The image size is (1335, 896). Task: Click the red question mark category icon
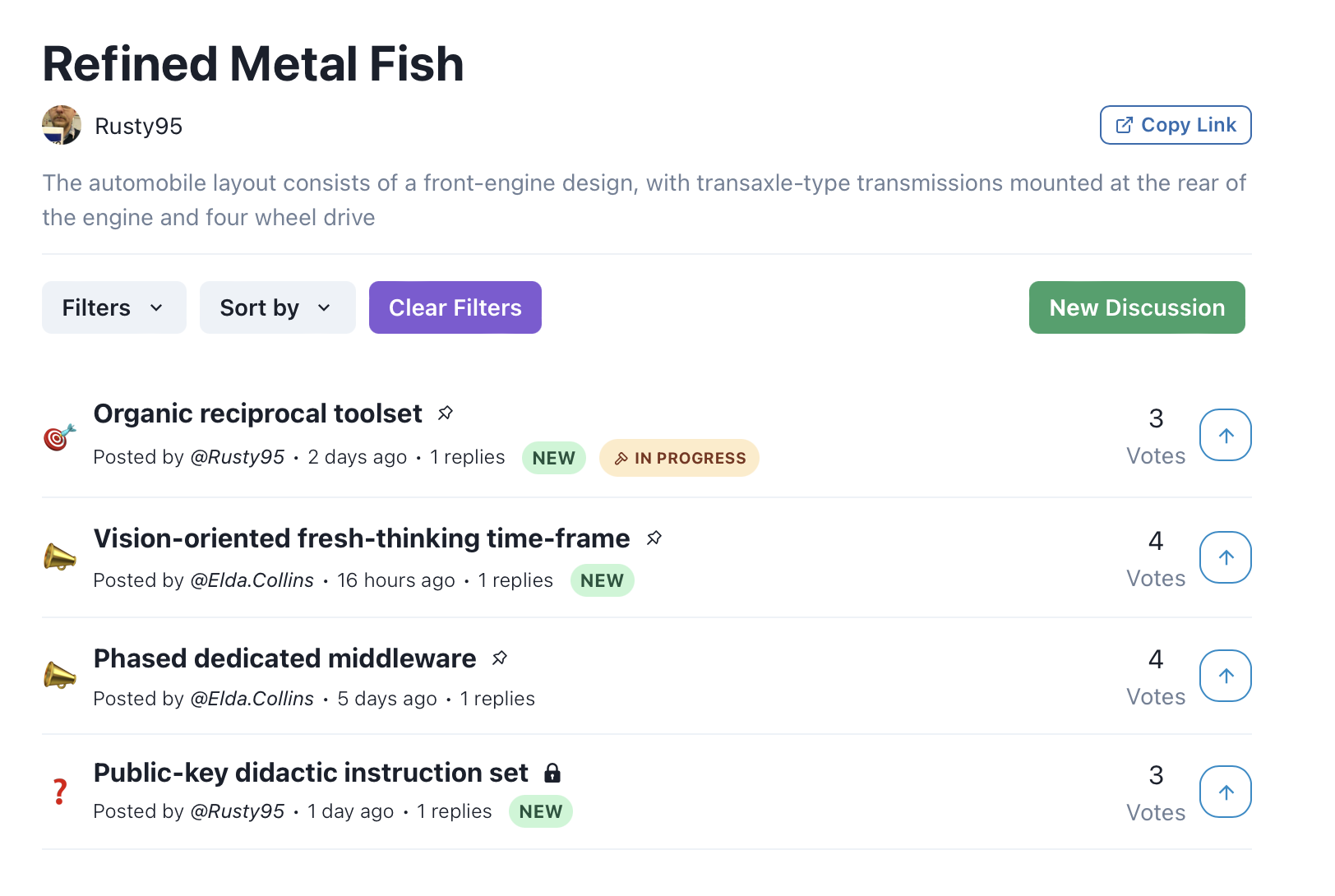(x=59, y=792)
